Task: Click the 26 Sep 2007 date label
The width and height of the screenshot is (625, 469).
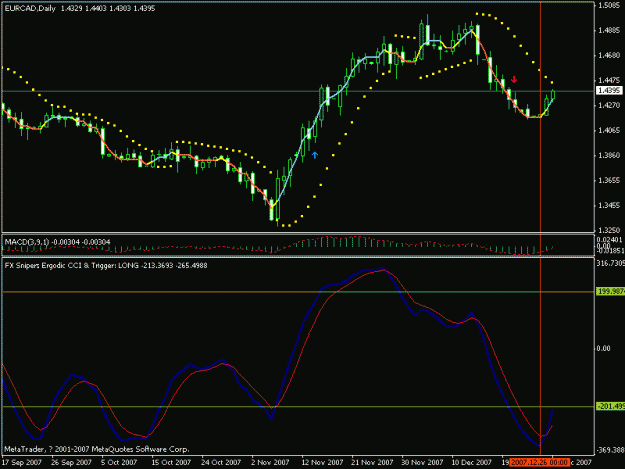Action: [x=71, y=462]
